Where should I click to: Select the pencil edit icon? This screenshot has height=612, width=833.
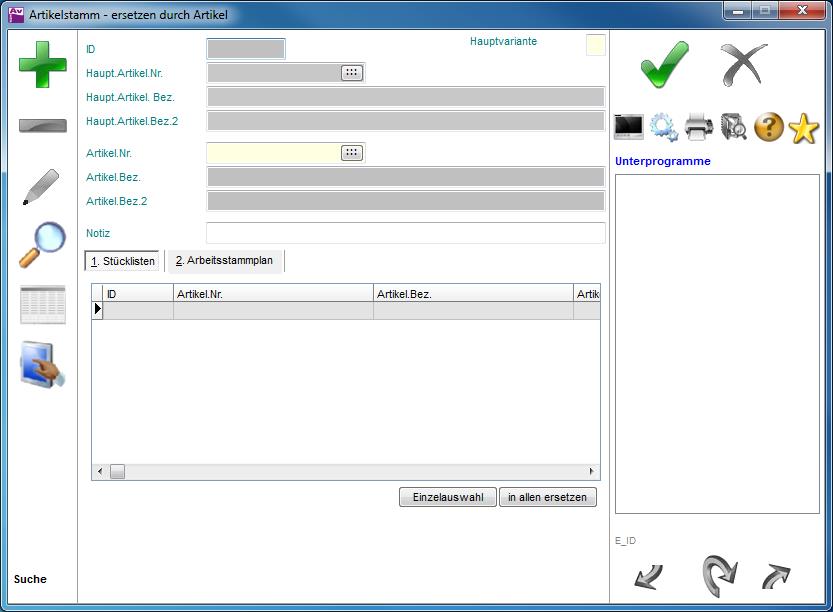click(41, 187)
